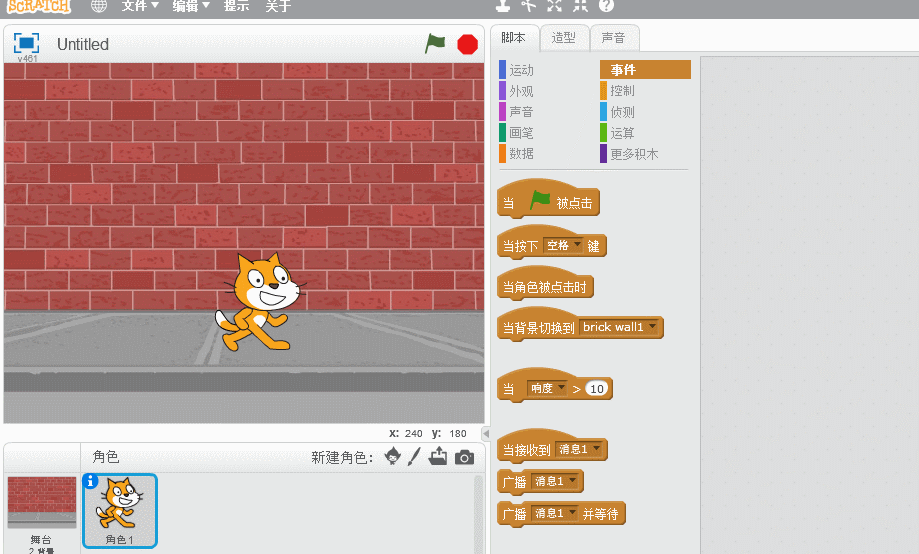Click the Untitled project title field

pos(82,44)
